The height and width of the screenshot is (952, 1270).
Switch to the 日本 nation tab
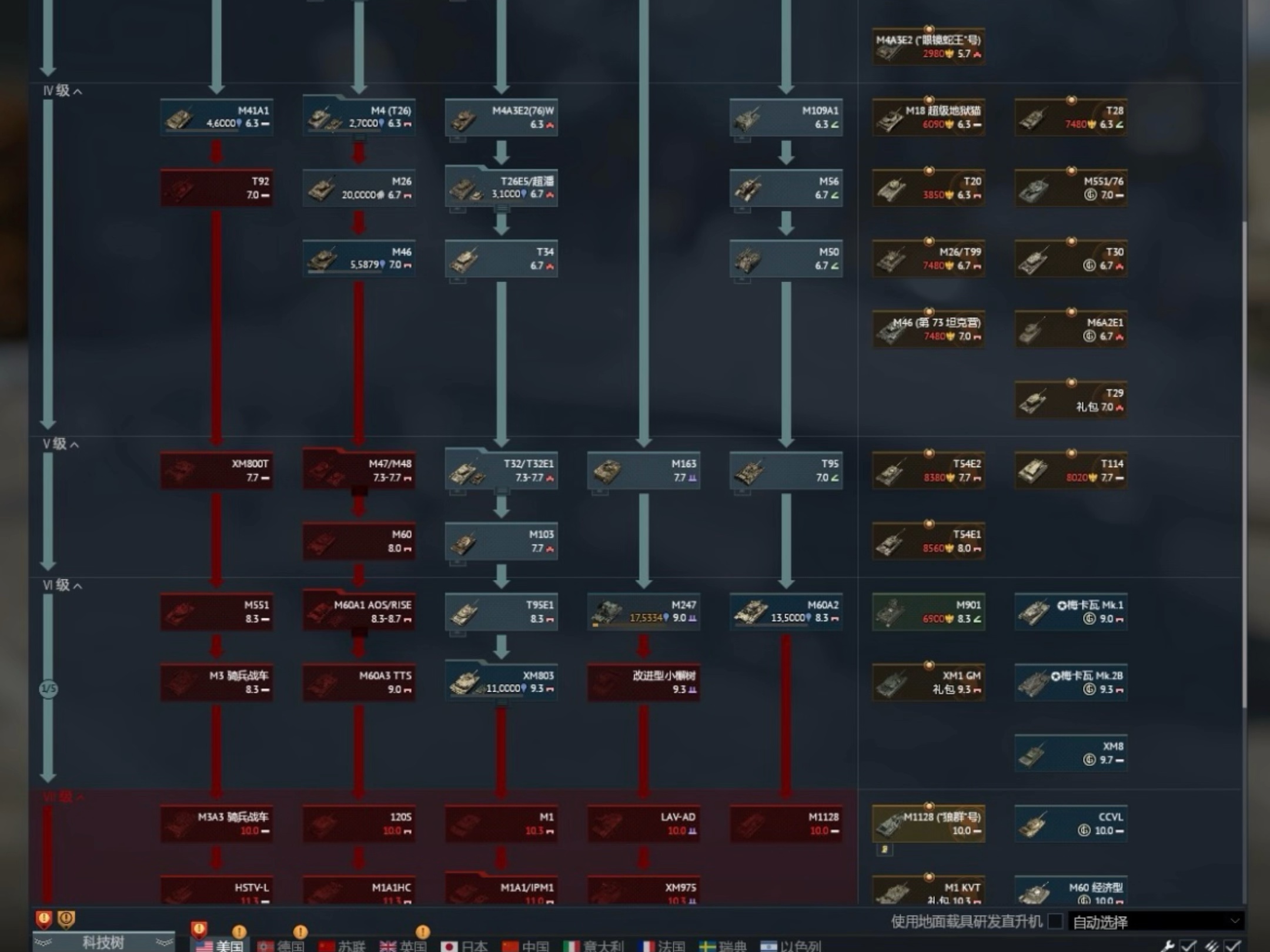pyautogui.click(x=464, y=945)
